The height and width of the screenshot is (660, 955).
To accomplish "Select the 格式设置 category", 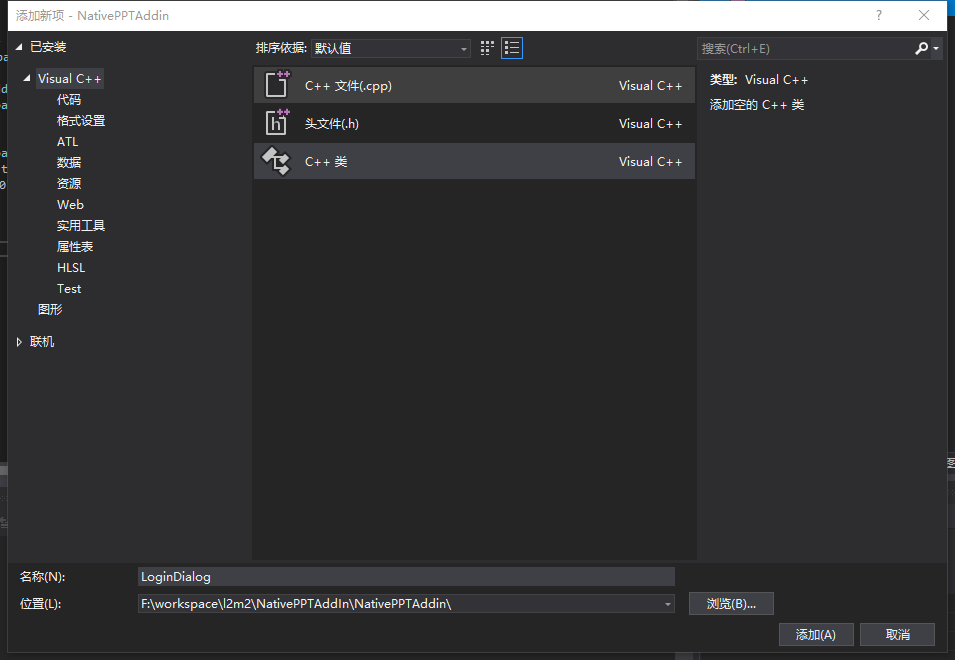I will [x=81, y=121].
